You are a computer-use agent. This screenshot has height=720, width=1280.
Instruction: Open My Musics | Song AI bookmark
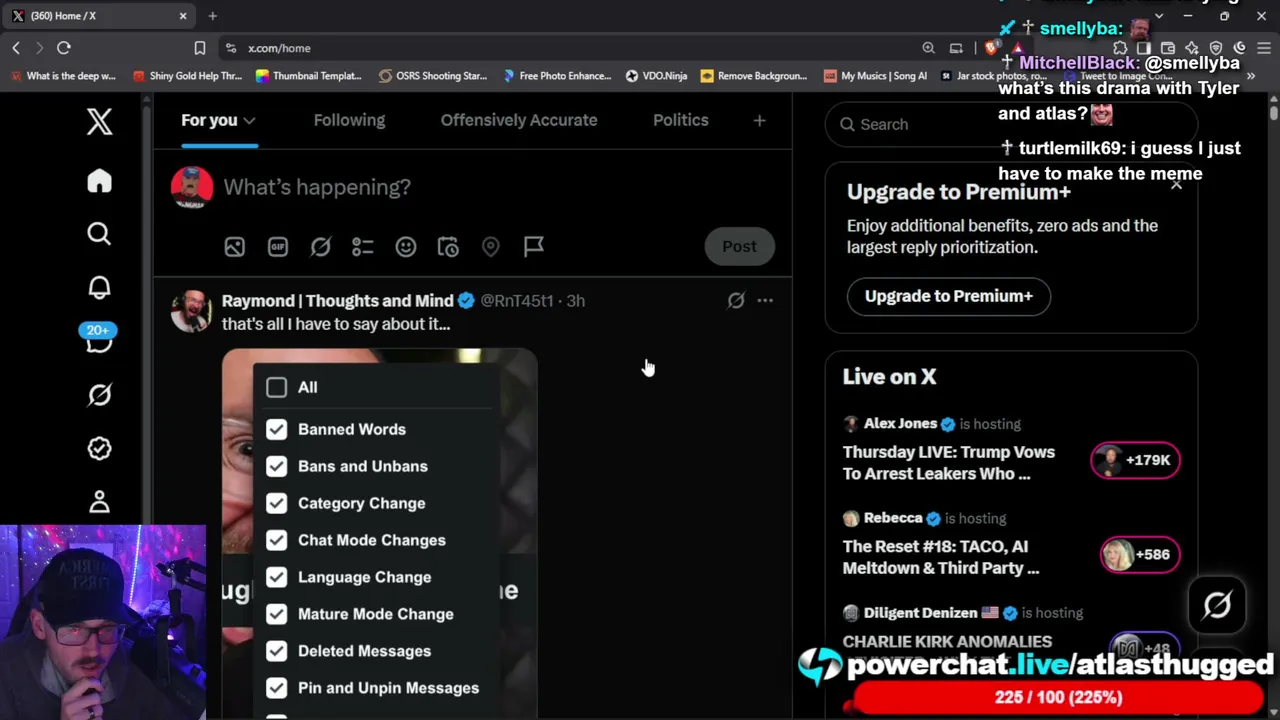click(875, 76)
